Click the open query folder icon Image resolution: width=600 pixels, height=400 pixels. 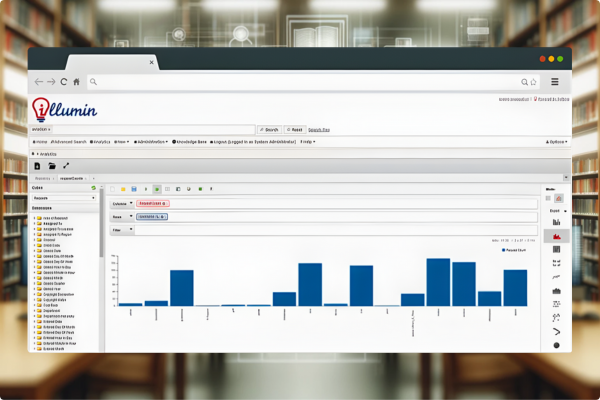(x=52, y=165)
